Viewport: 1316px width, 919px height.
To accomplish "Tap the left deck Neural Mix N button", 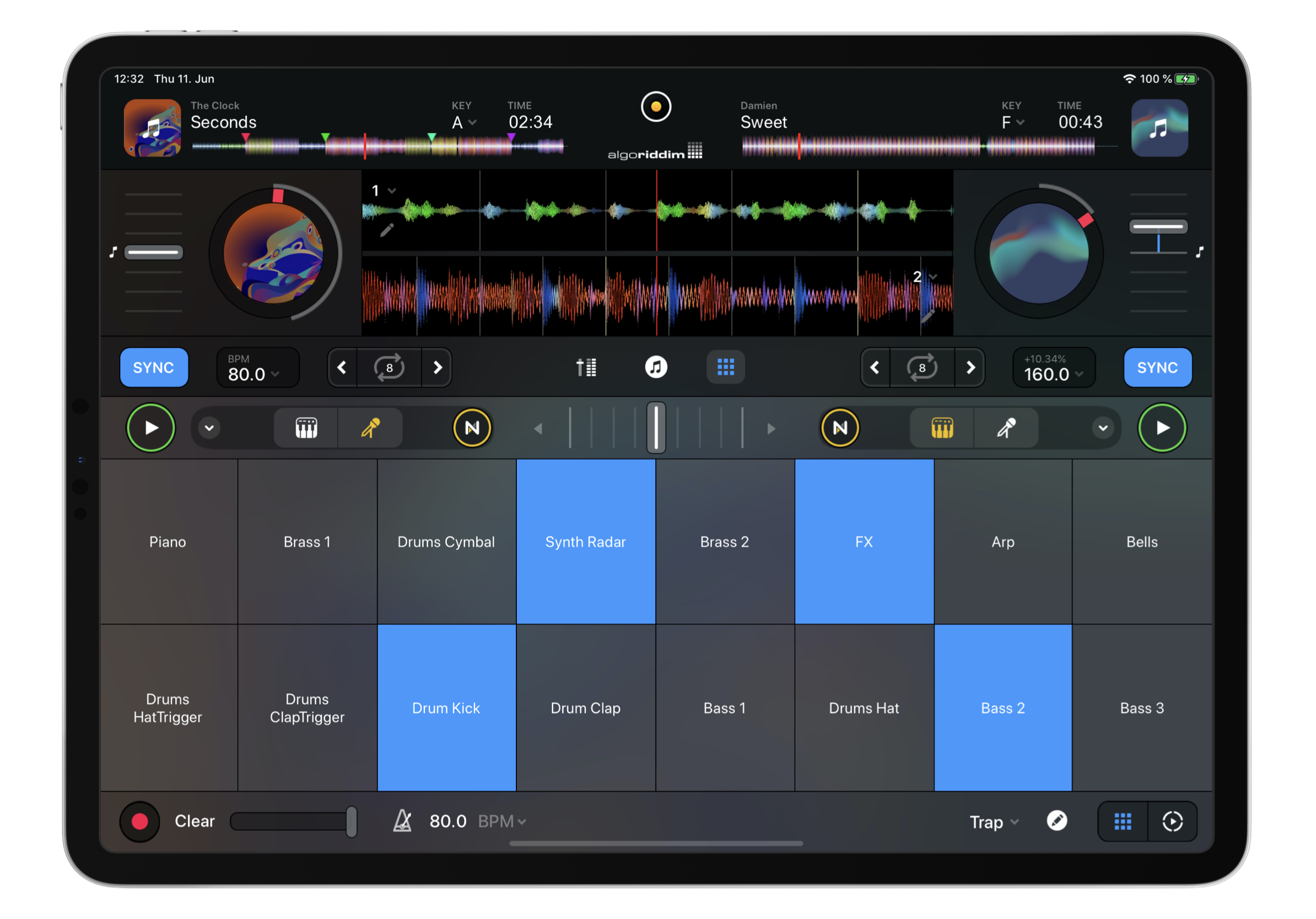I will tap(472, 428).
